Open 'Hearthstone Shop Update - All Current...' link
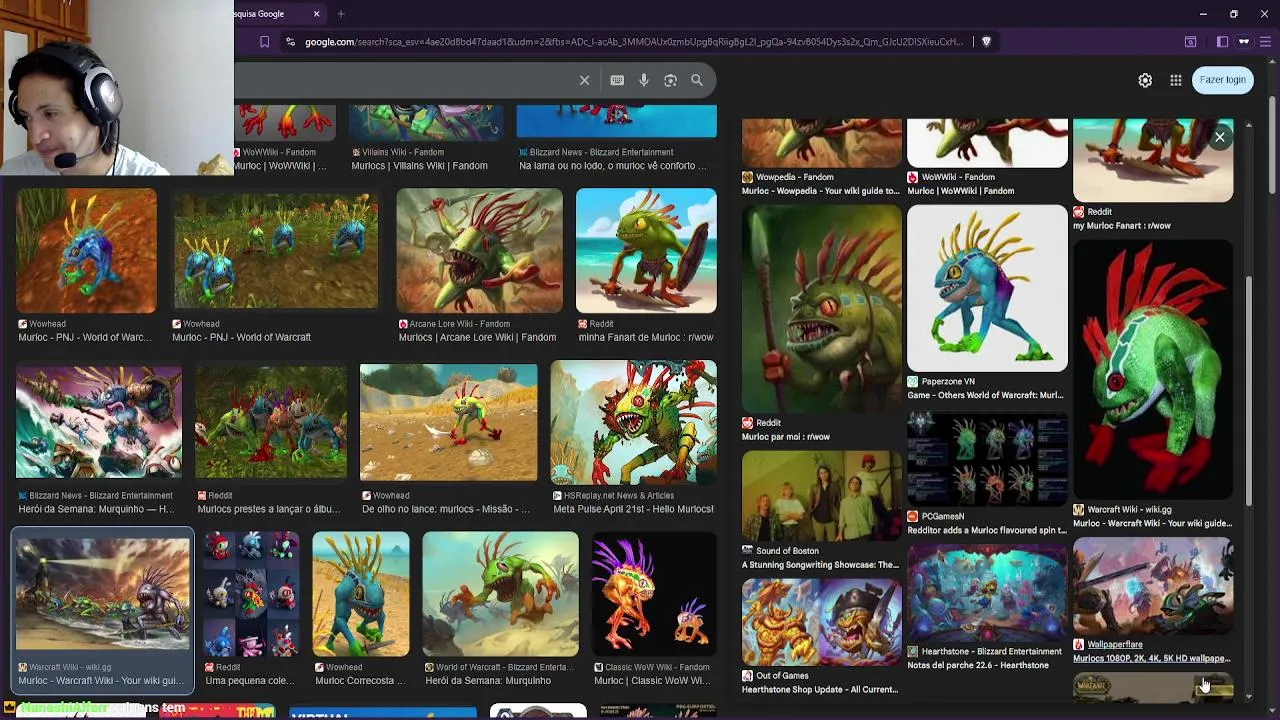Viewport: 1280px width, 720px height. click(x=820, y=690)
